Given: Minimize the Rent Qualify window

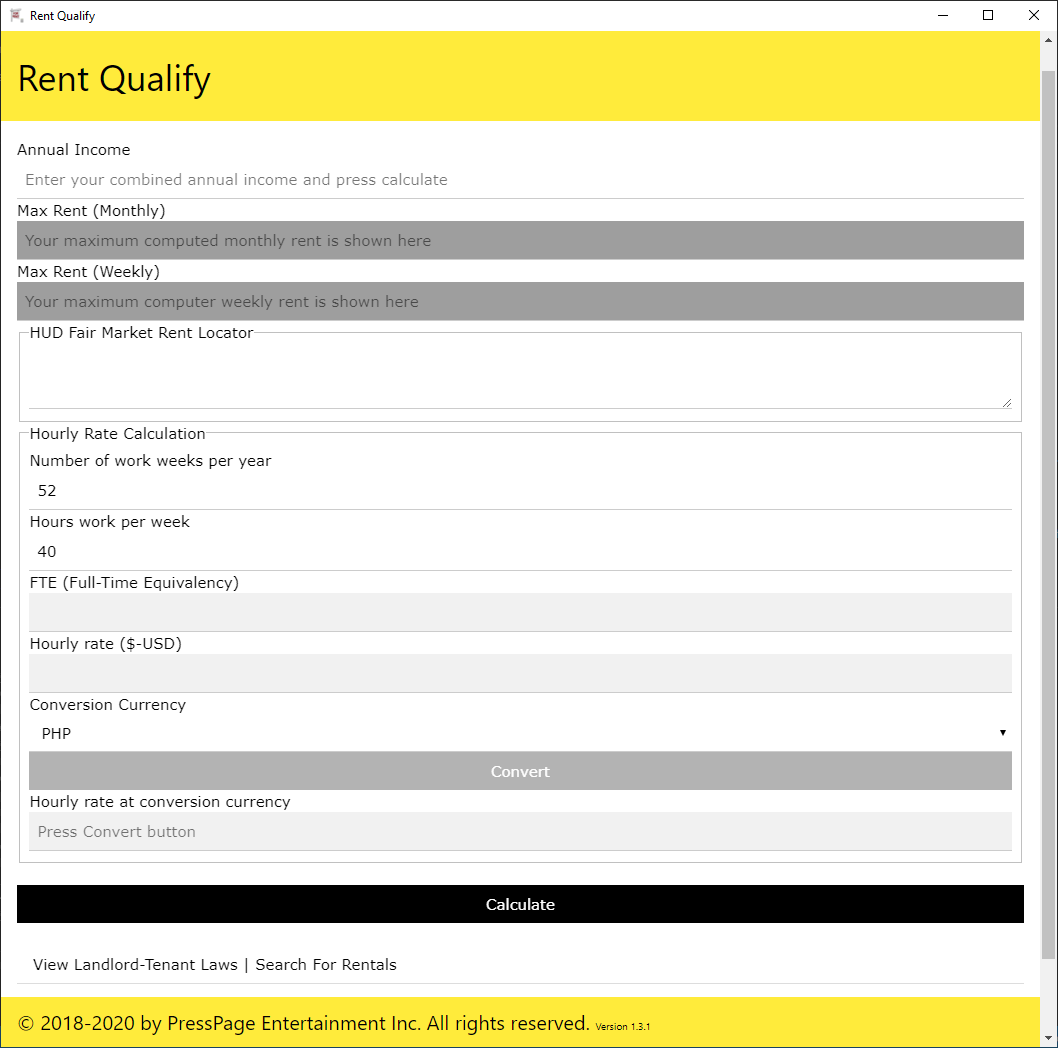Looking at the screenshot, I should [943, 15].
